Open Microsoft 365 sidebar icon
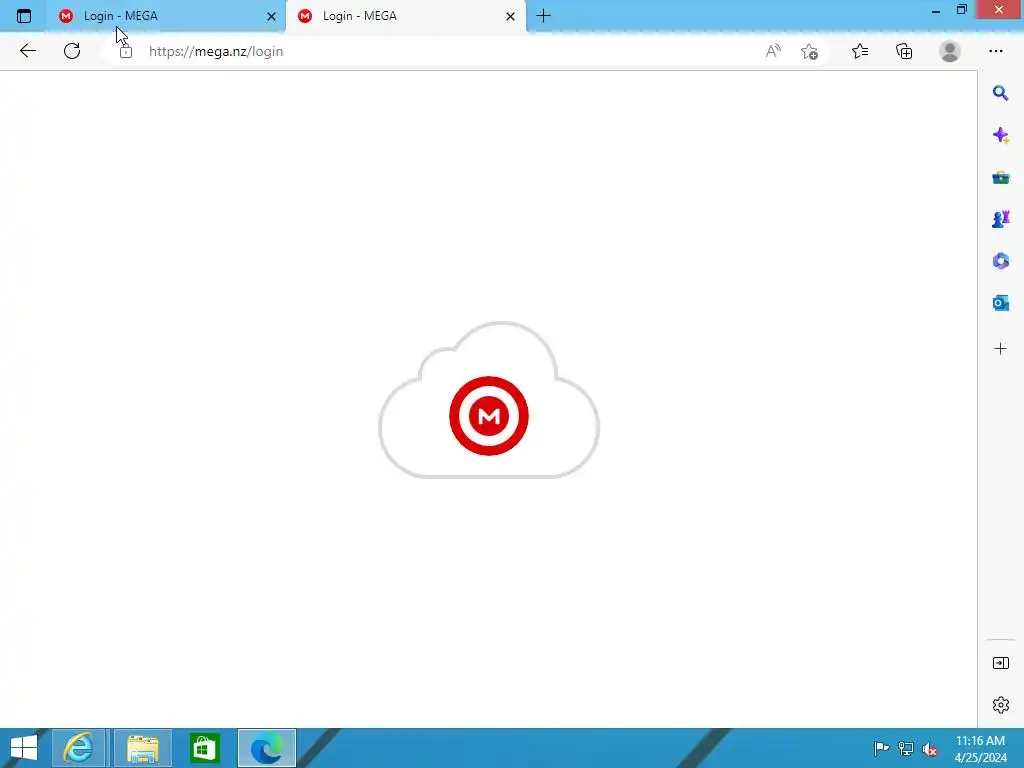This screenshot has height=768, width=1024. pyautogui.click(x=1000, y=261)
